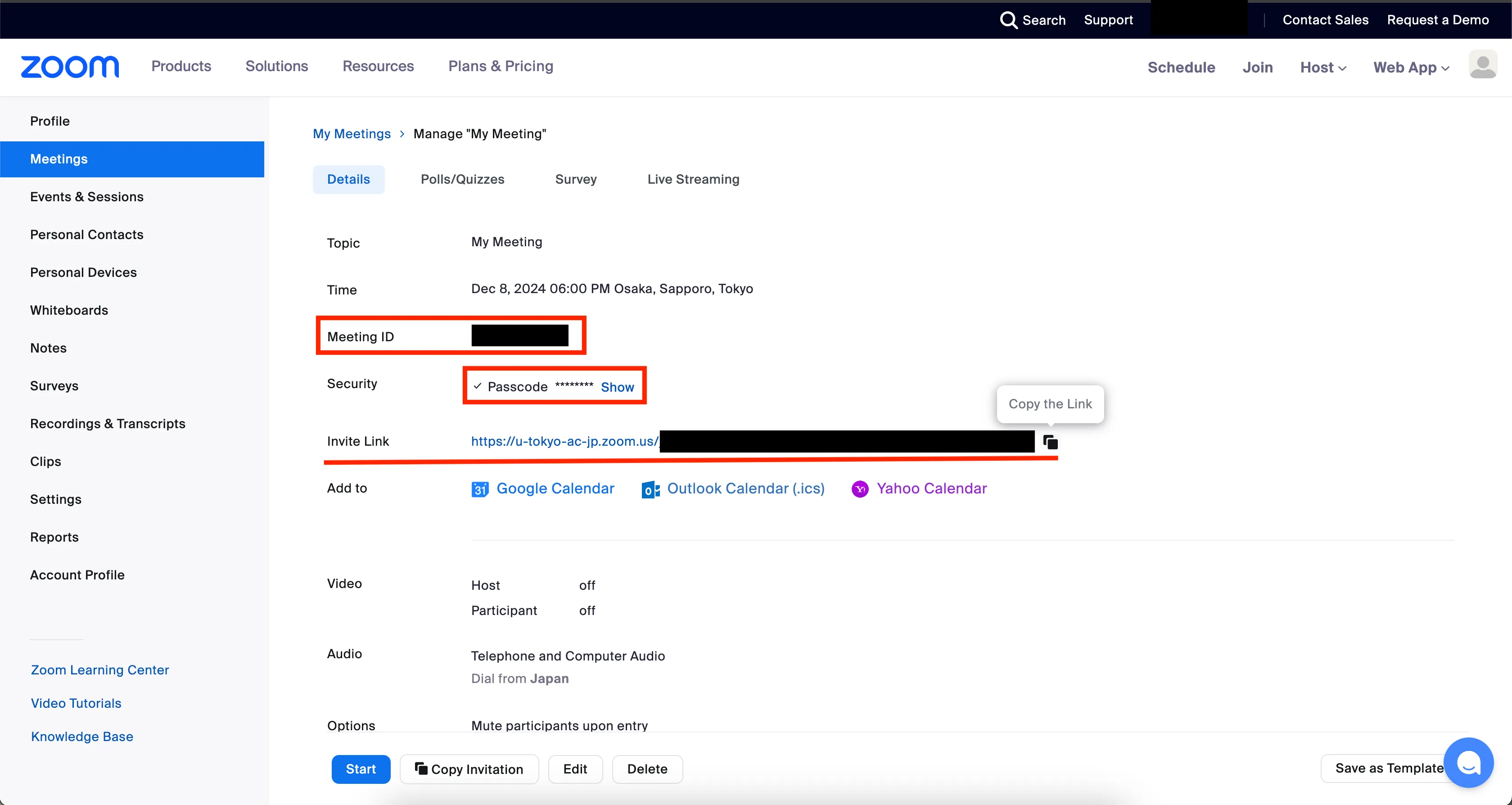Click the Outlook Calendar icon
Screen dimensions: 1512x805
click(650, 489)
